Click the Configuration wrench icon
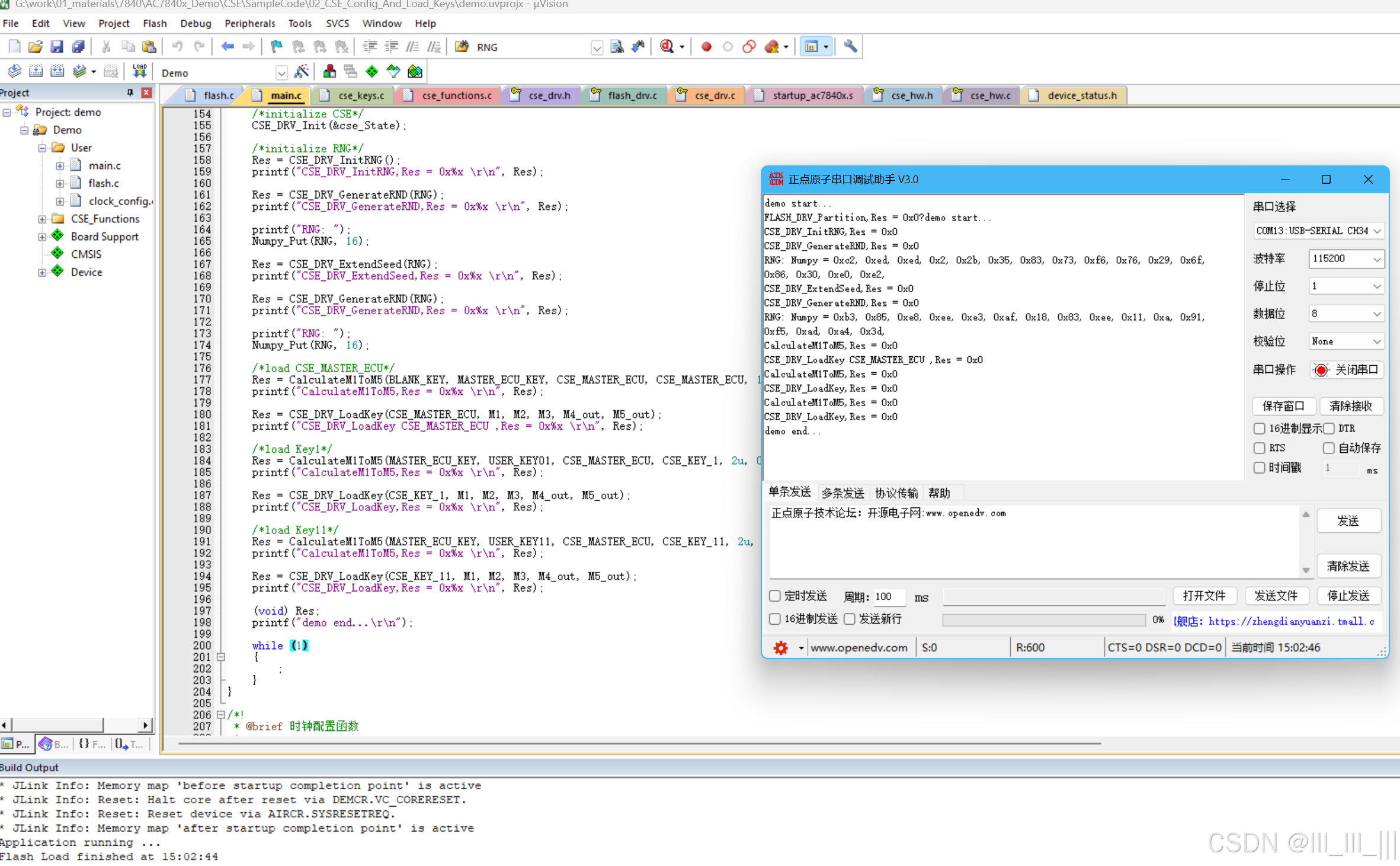The width and height of the screenshot is (1400, 866). pos(850,47)
